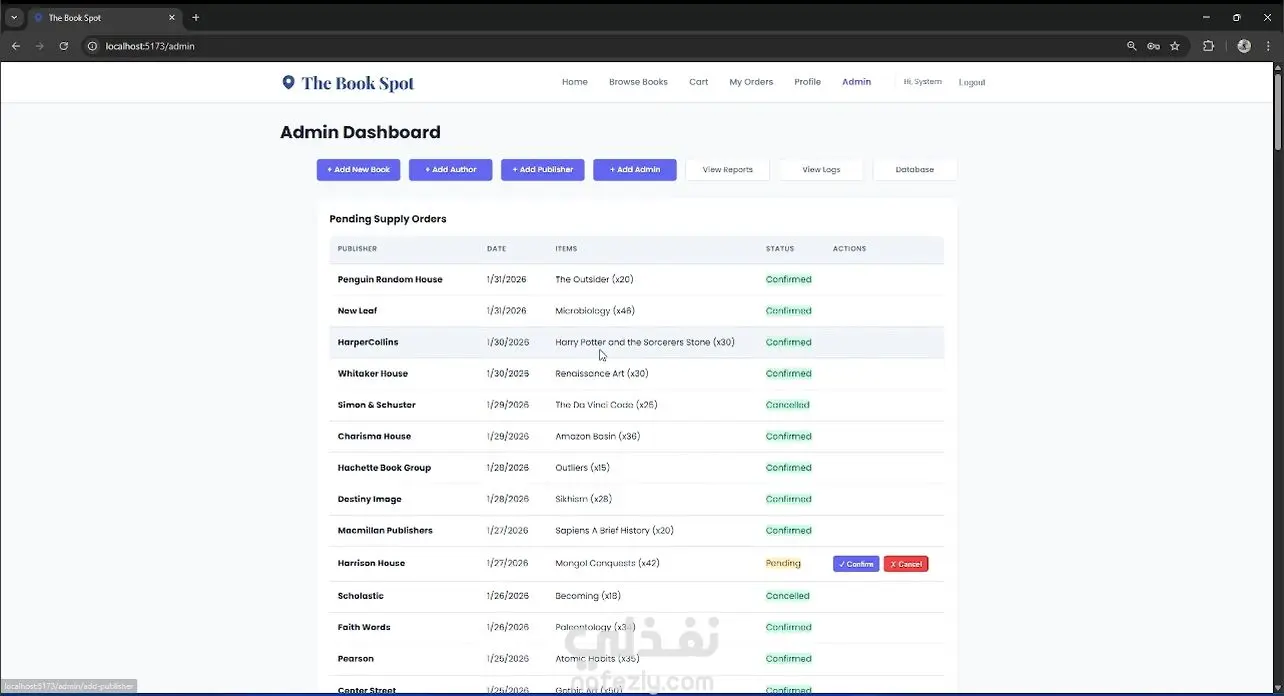This screenshot has width=1284, height=696.
Task: Click Harry Potter and the Sorcerers Stone item
Action: [x=645, y=342]
